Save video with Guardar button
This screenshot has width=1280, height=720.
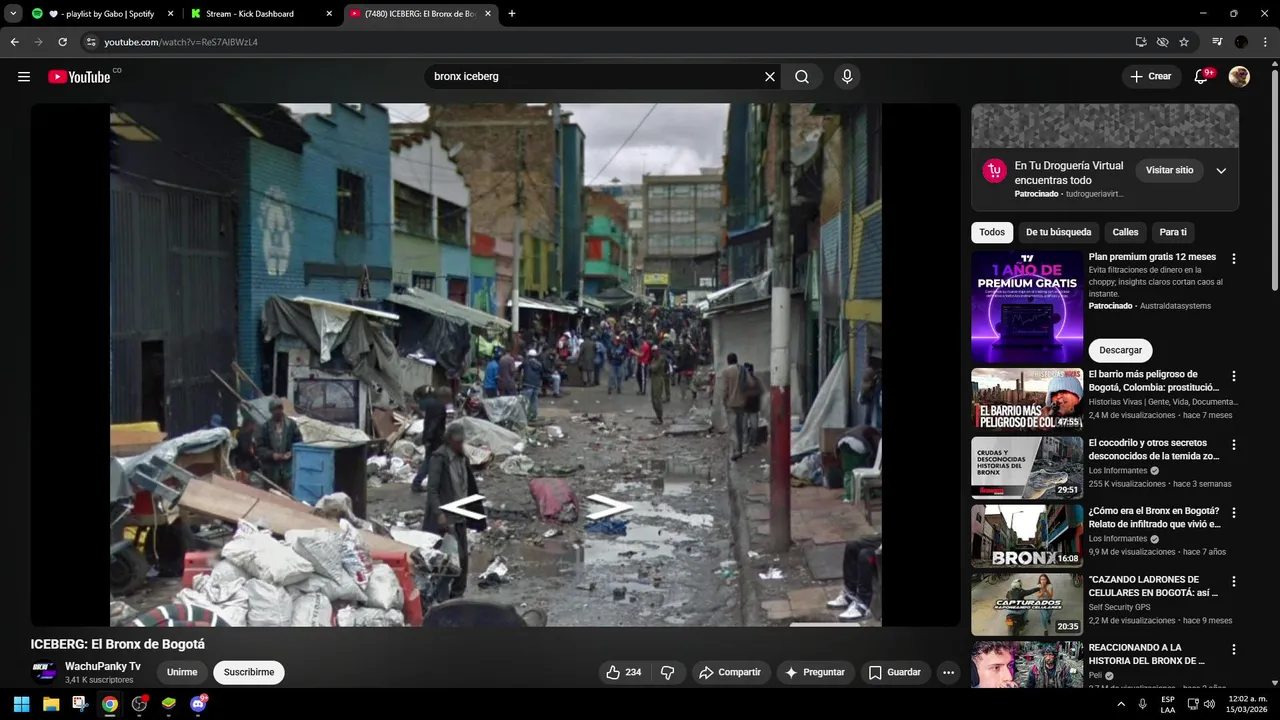tap(895, 673)
